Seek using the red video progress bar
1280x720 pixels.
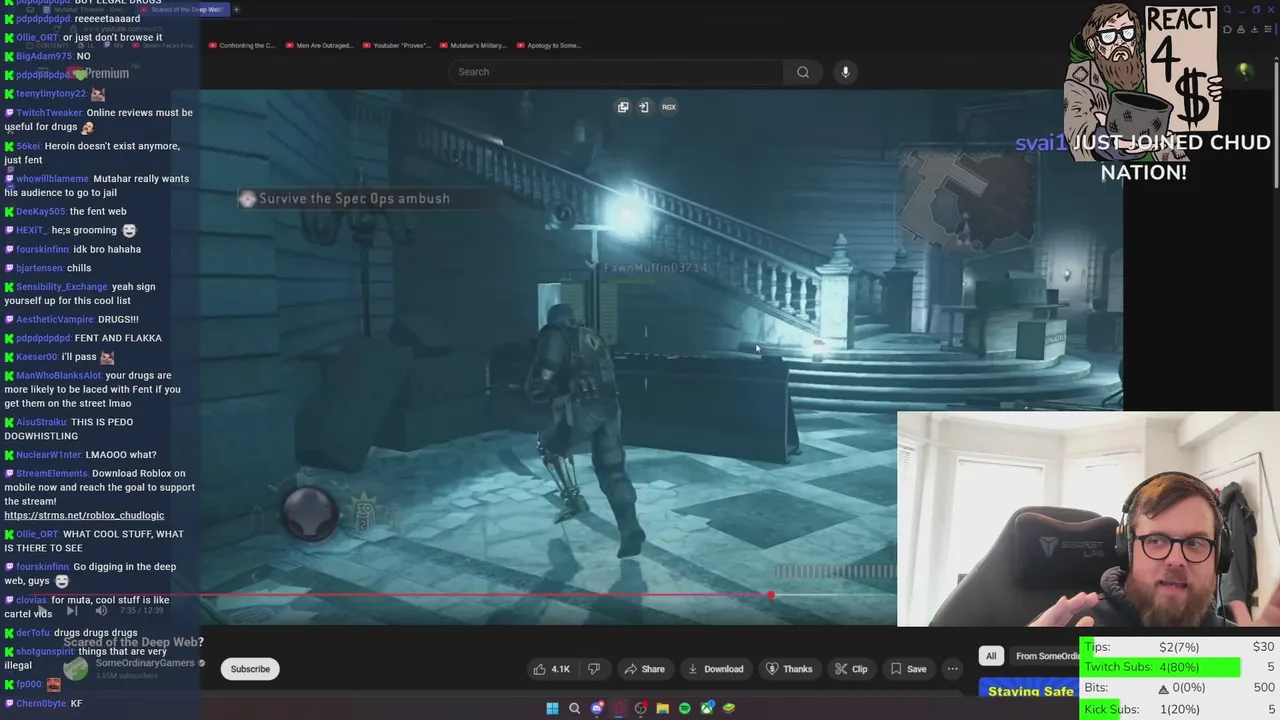(x=548, y=595)
